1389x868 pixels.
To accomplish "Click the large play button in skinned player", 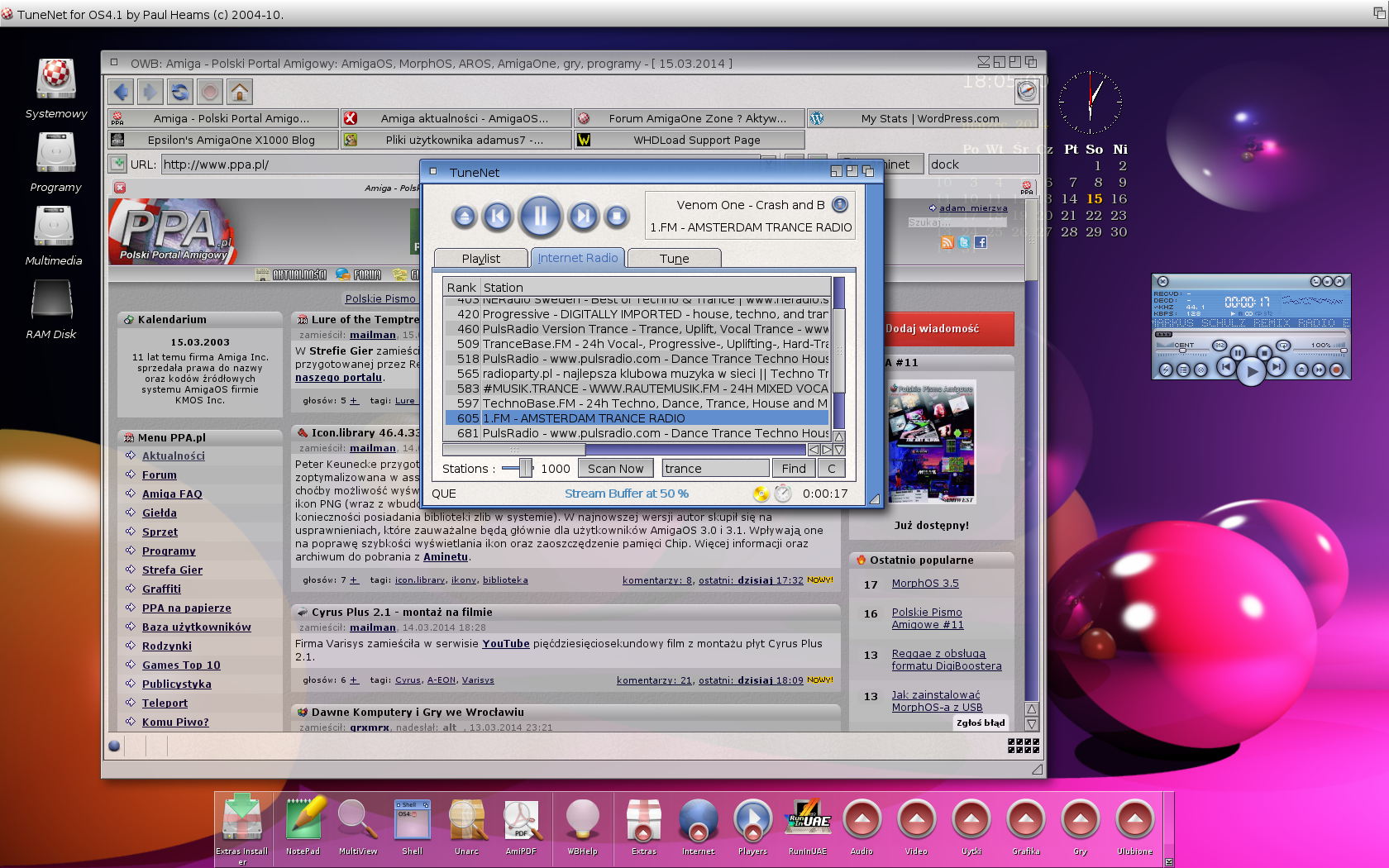I will pyautogui.click(x=1252, y=371).
